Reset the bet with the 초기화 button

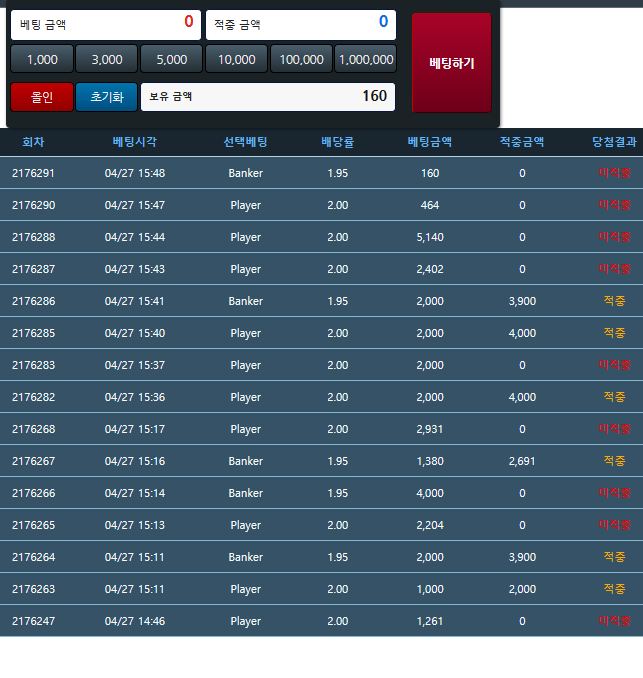[106, 97]
